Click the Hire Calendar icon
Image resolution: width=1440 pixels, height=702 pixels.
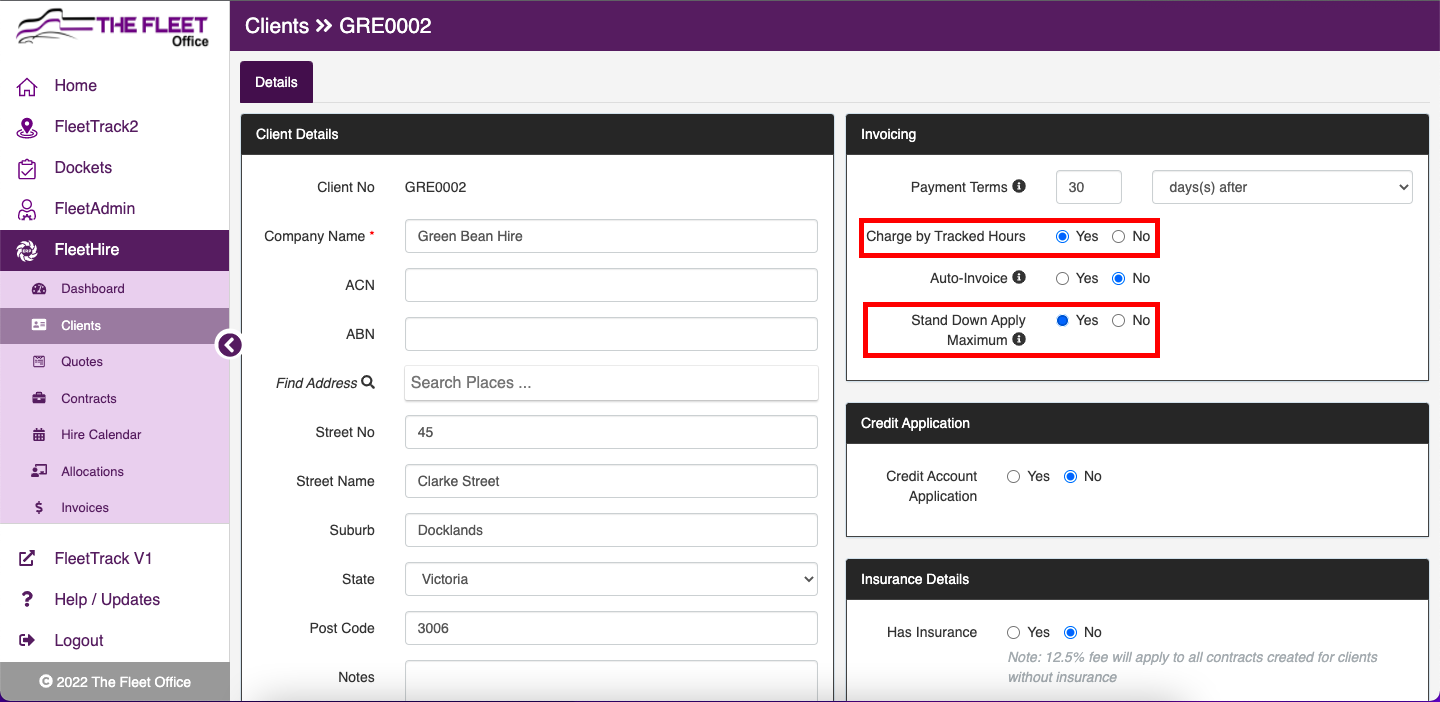pos(39,435)
